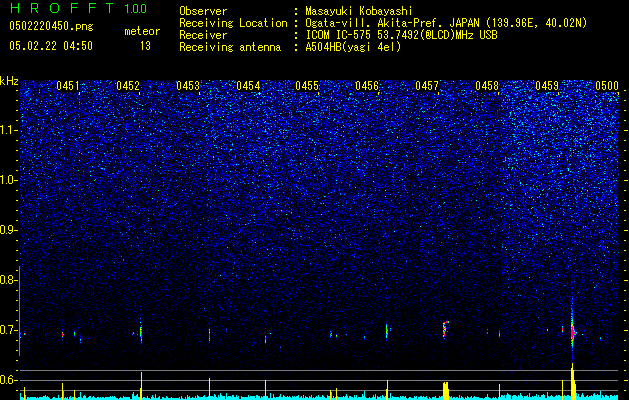
Task: Click the 'meteor' count label
Action: click(142, 31)
